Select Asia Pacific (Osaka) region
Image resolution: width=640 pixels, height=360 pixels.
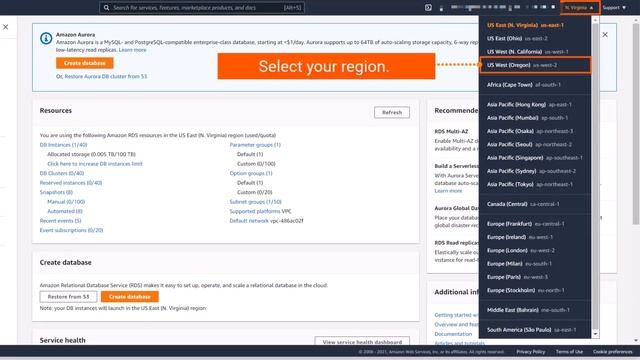tap(529, 131)
